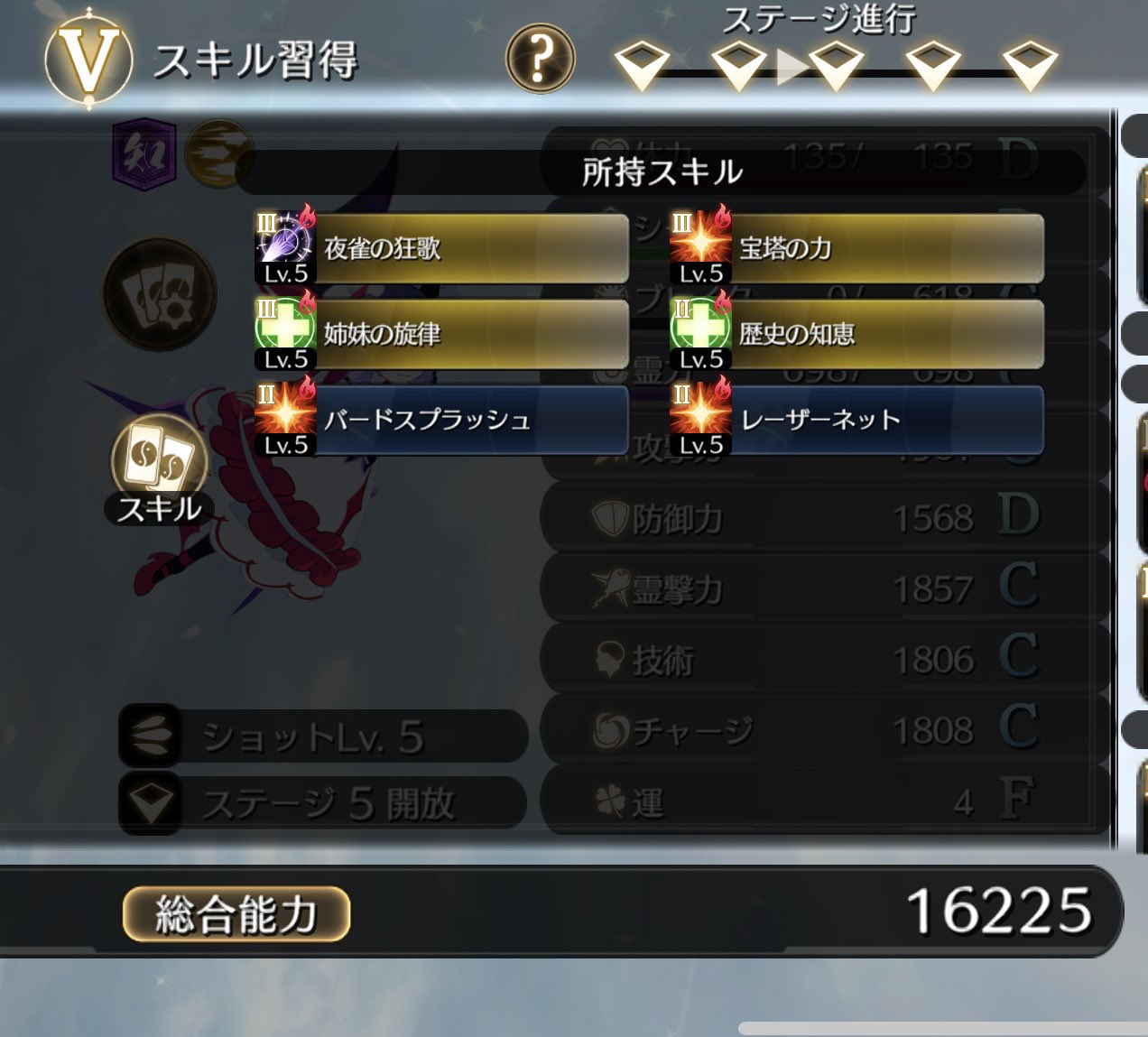Select the last stage progress diamond

(1031, 65)
